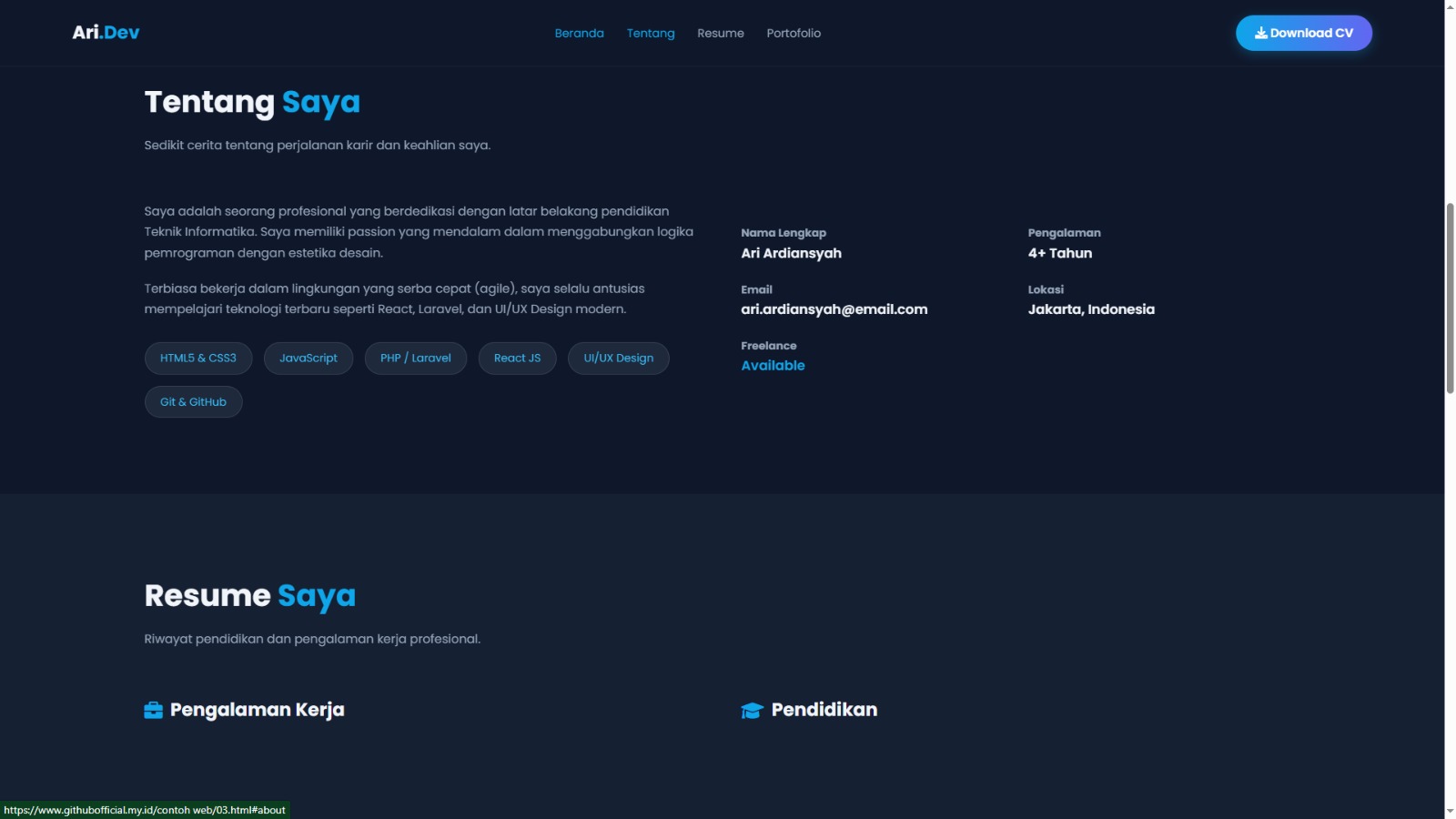Go to the Tentang navigation item
Screen dimensions: 1456x819
(x=651, y=33)
